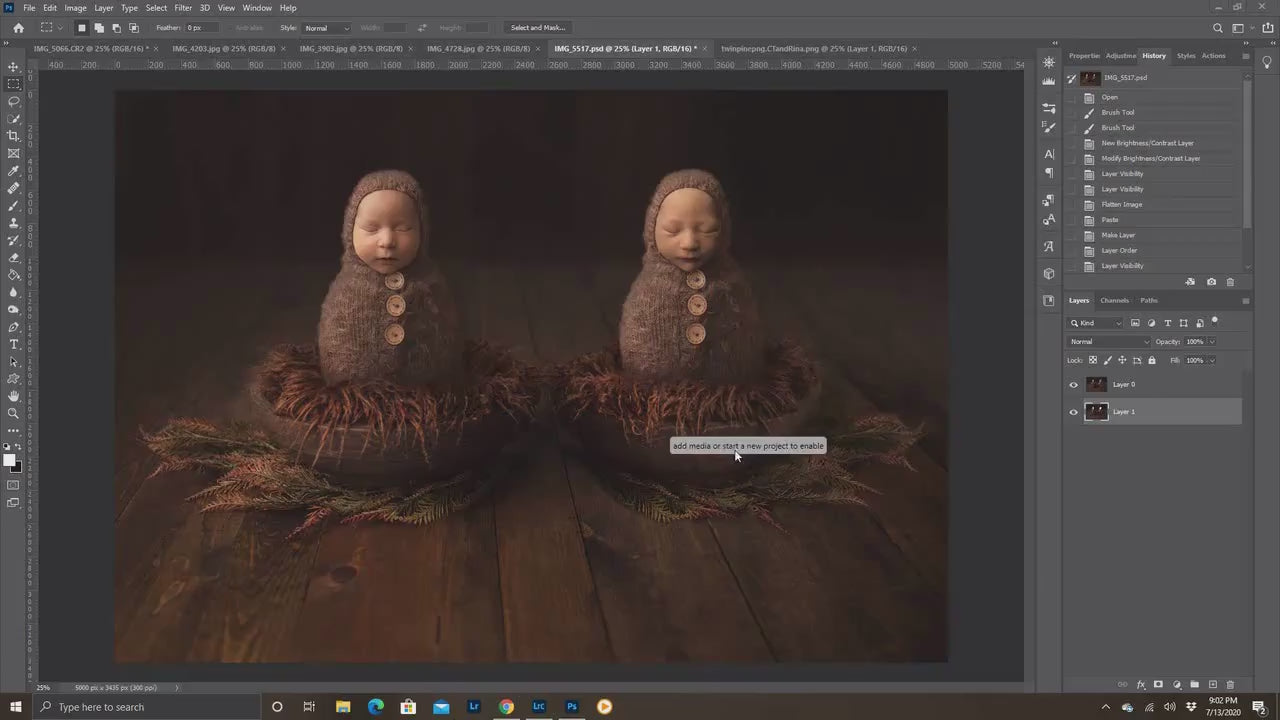The width and height of the screenshot is (1280, 720).
Task: Click the Select and Mask button
Action: point(538,28)
